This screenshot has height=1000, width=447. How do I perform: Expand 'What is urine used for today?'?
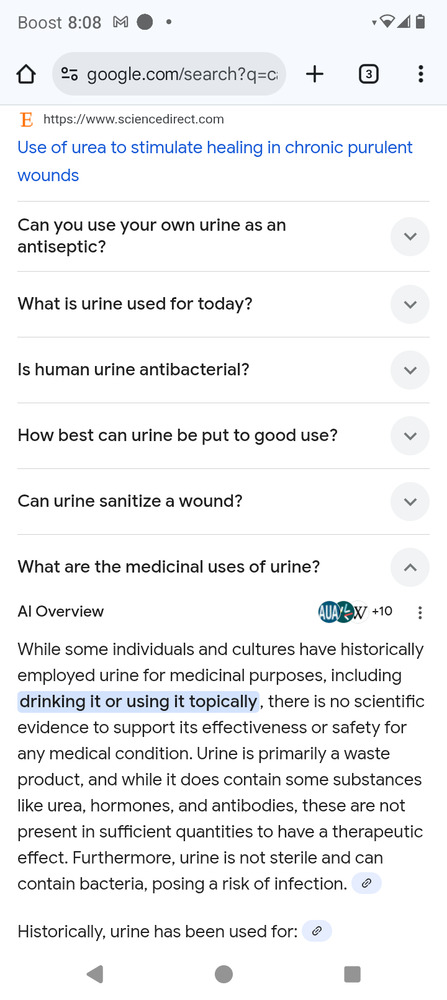[223, 304]
